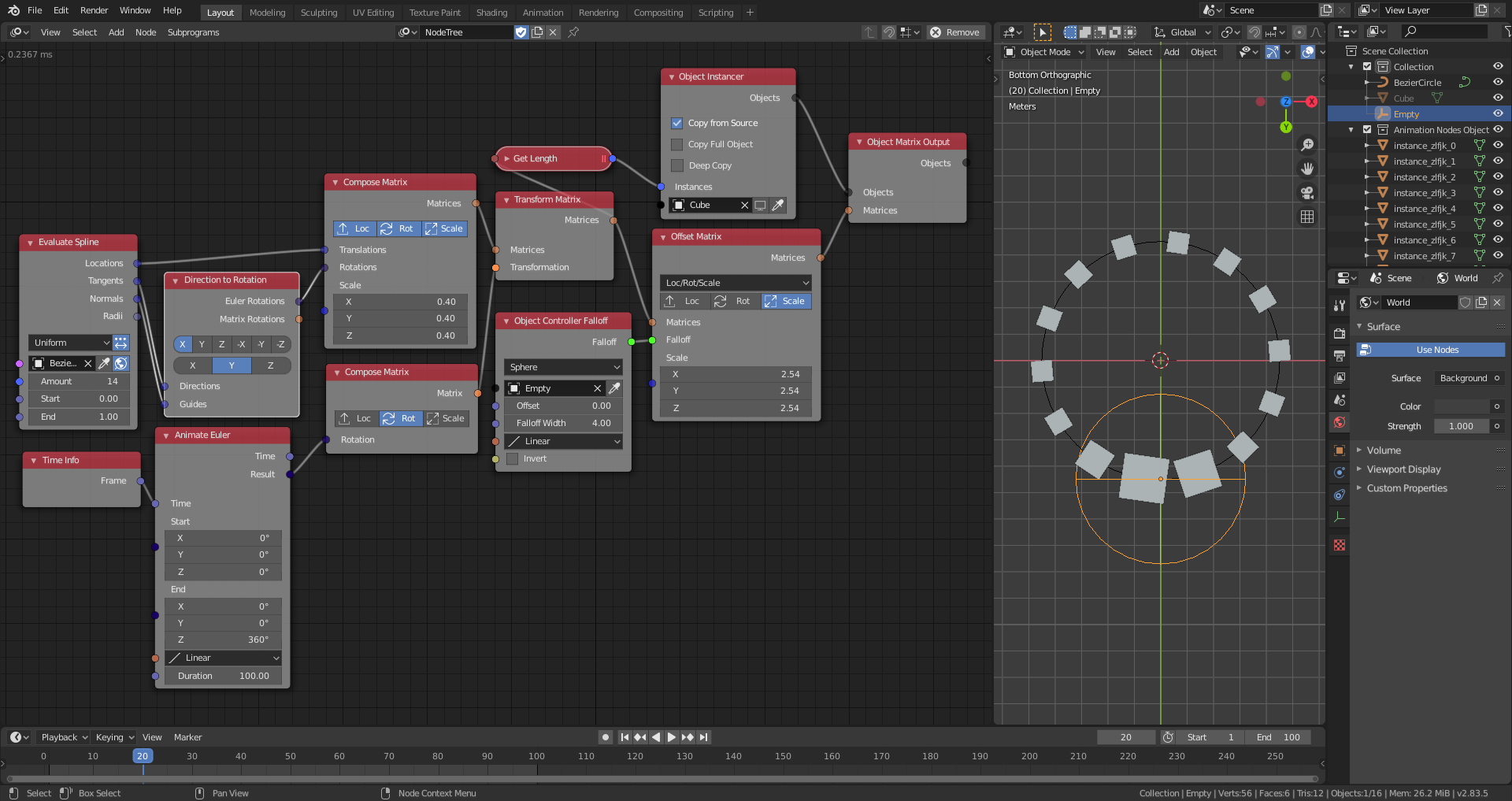
Task: Click the World Color swatch
Action: point(1462,406)
